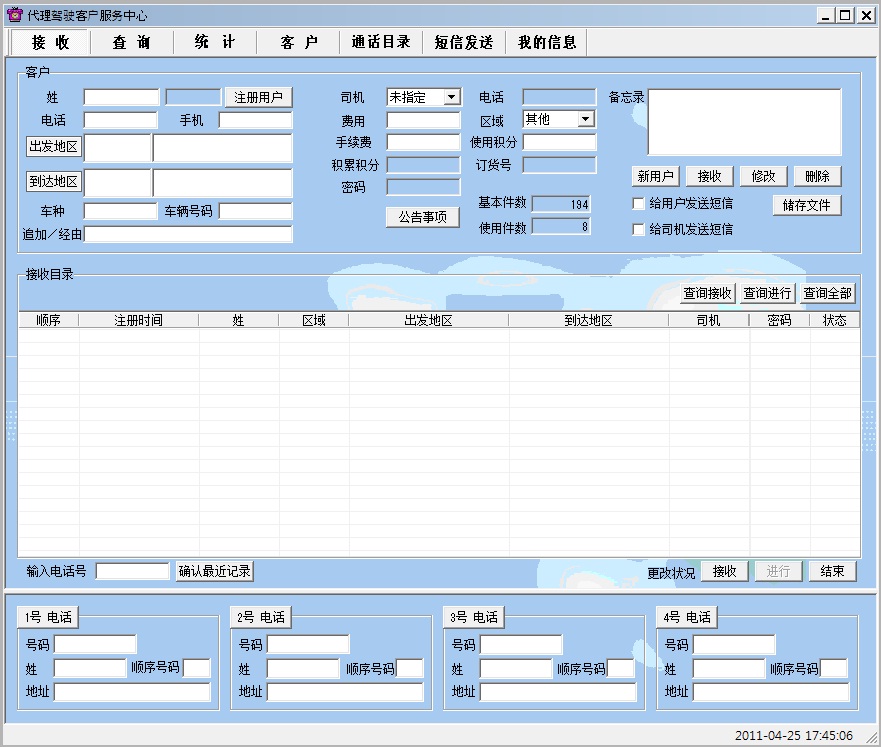The image size is (881, 747).
Task: Open the 统计 tab
Action: (x=215, y=42)
